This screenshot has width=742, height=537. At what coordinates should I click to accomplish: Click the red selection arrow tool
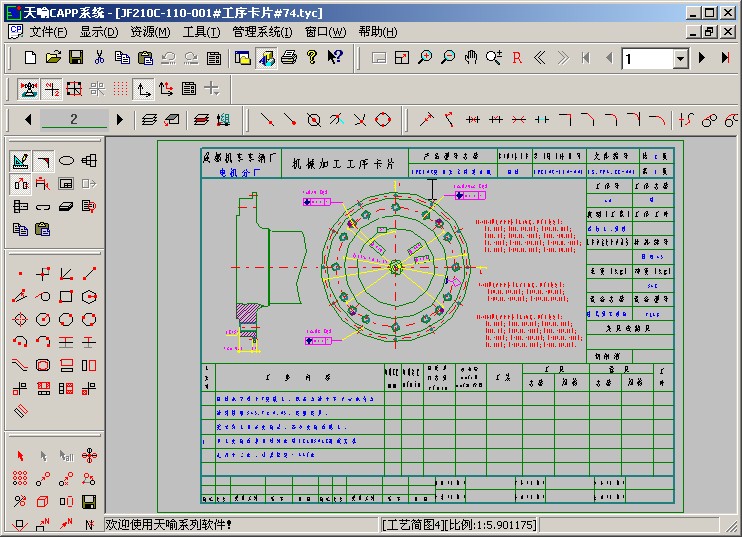coord(20,456)
